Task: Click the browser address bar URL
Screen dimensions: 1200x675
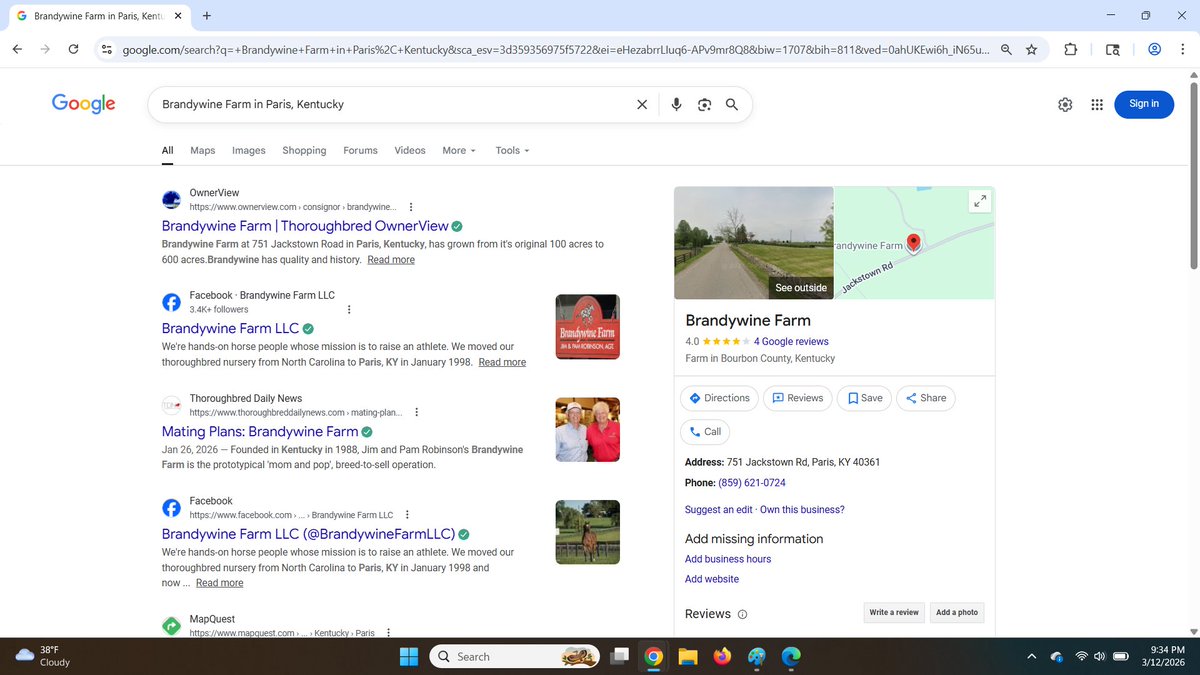Action: [x=555, y=49]
